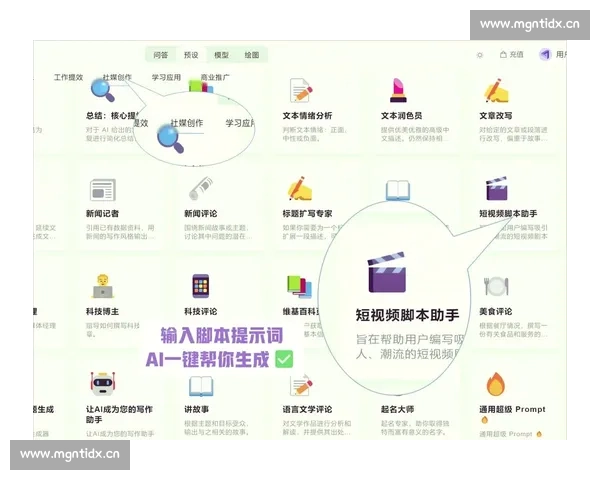This screenshot has height=480, width=600.
Task: Select the lipstick icon above 文本润色员
Action: [398, 90]
